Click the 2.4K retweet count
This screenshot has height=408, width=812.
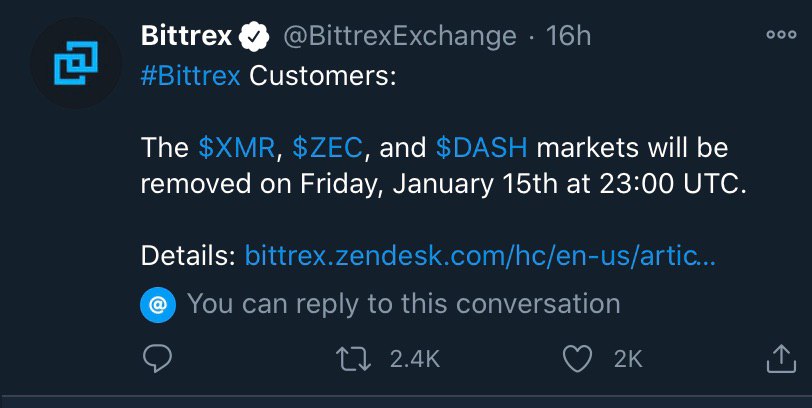coord(414,359)
